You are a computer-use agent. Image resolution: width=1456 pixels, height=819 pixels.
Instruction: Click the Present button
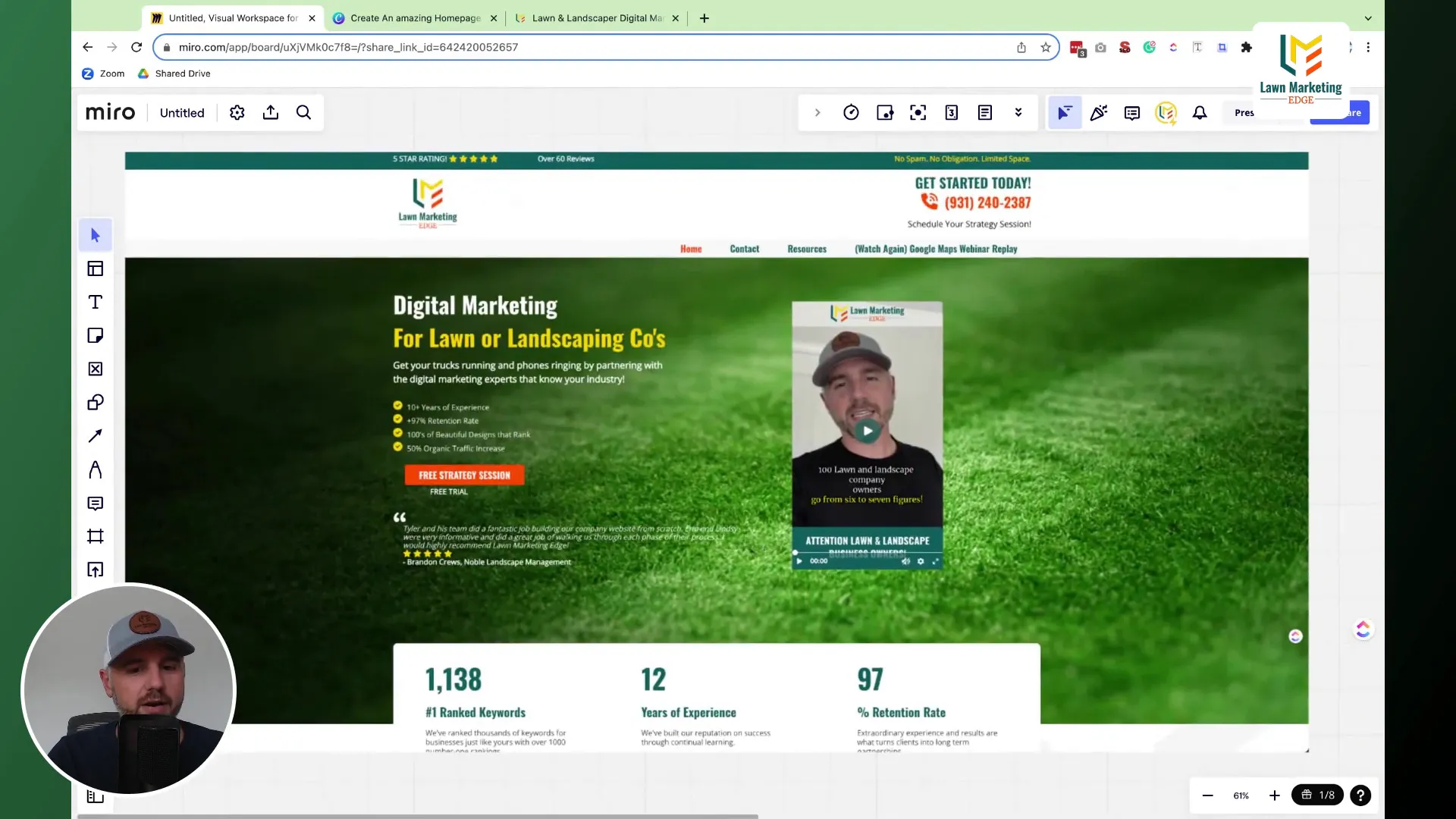click(x=1244, y=112)
